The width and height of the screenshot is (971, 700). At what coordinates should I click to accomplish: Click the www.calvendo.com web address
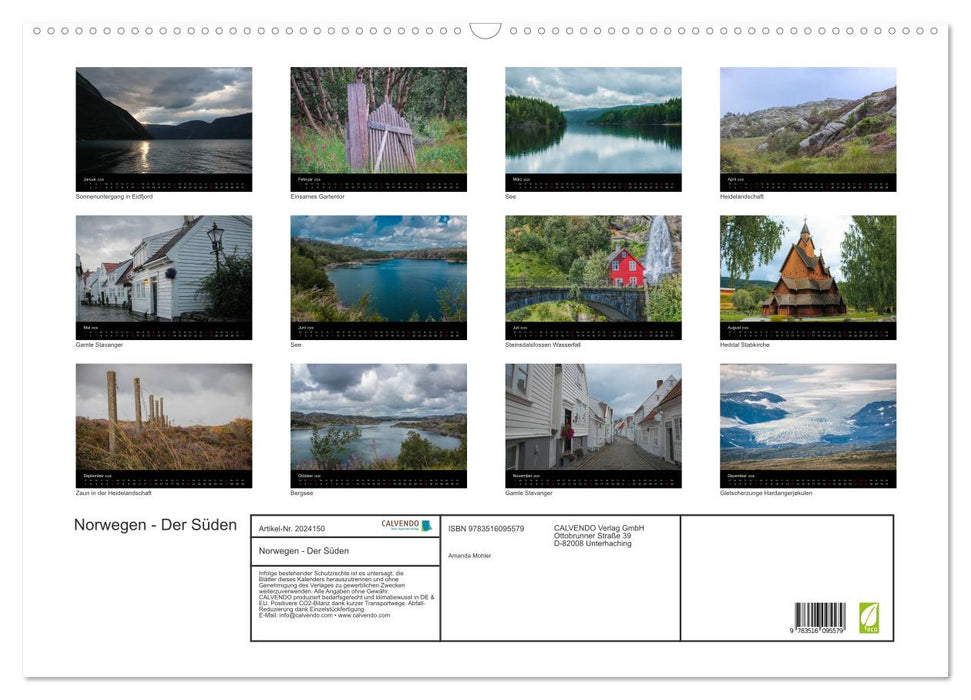tap(362, 616)
